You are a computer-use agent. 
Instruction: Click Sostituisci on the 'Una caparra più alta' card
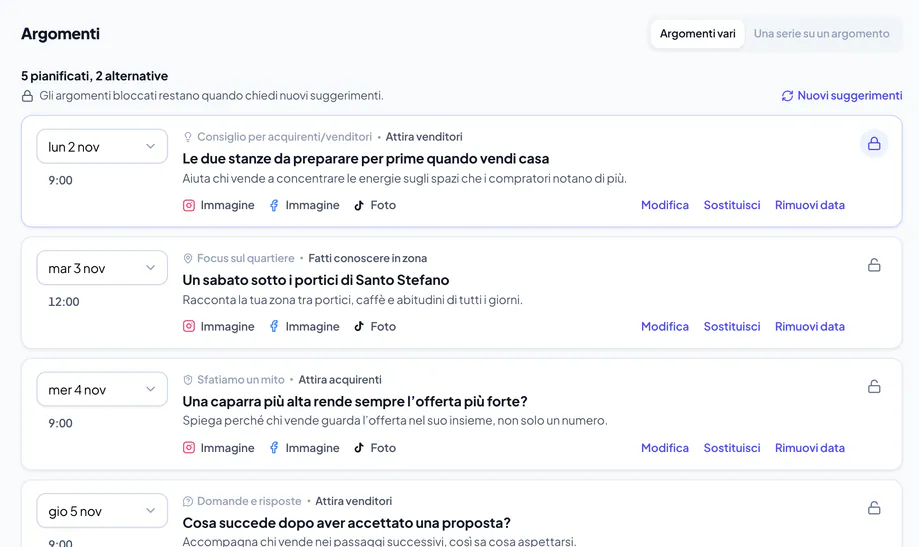[x=732, y=448]
